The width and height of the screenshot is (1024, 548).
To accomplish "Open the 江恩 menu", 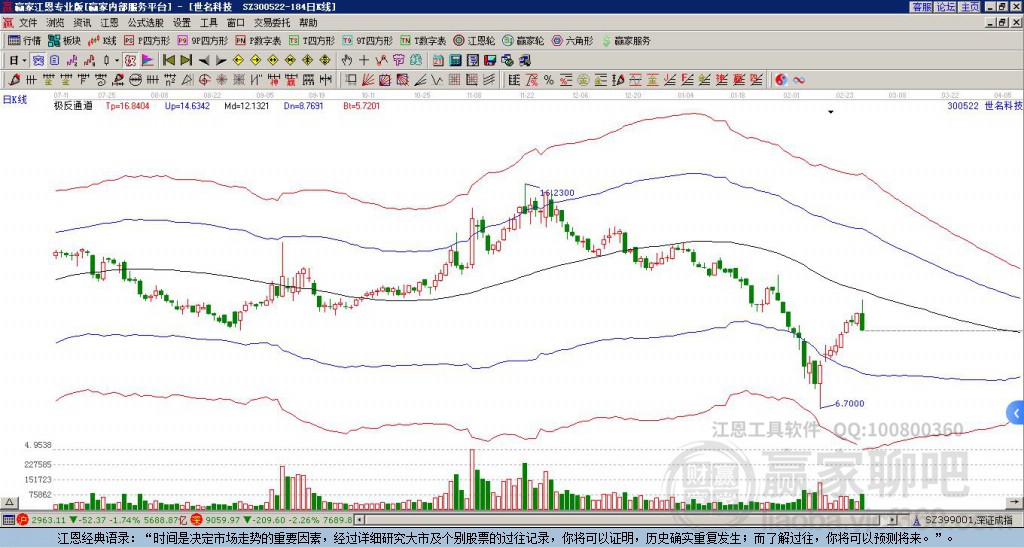I will 110,23.
